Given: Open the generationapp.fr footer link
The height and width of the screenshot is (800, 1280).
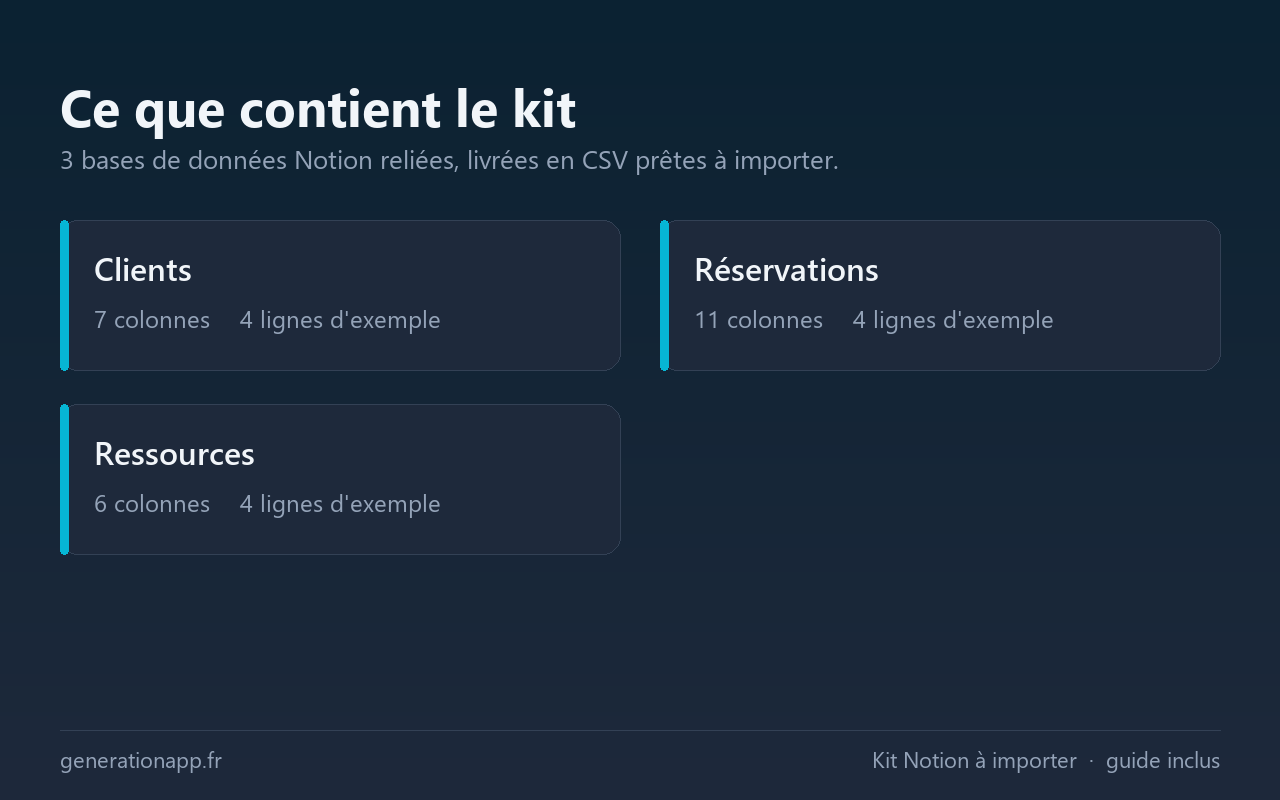Looking at the screenshot, I should click(x=141, y=761).
